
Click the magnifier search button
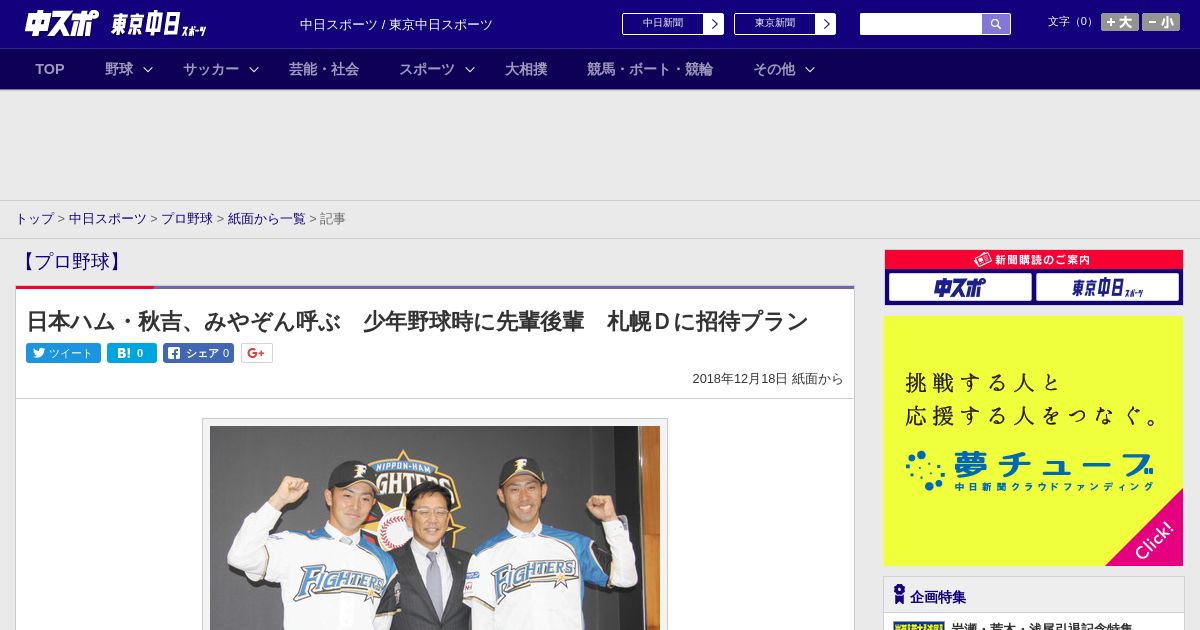click(x=996, y=24)
